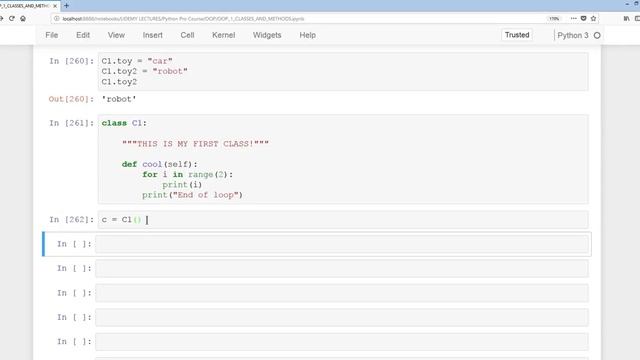This screenshot has width=640, height=360.
Task: Close the CLASSES_AND_METHODS browser tab
Action: pyautogui.click(x=55, y=6)
